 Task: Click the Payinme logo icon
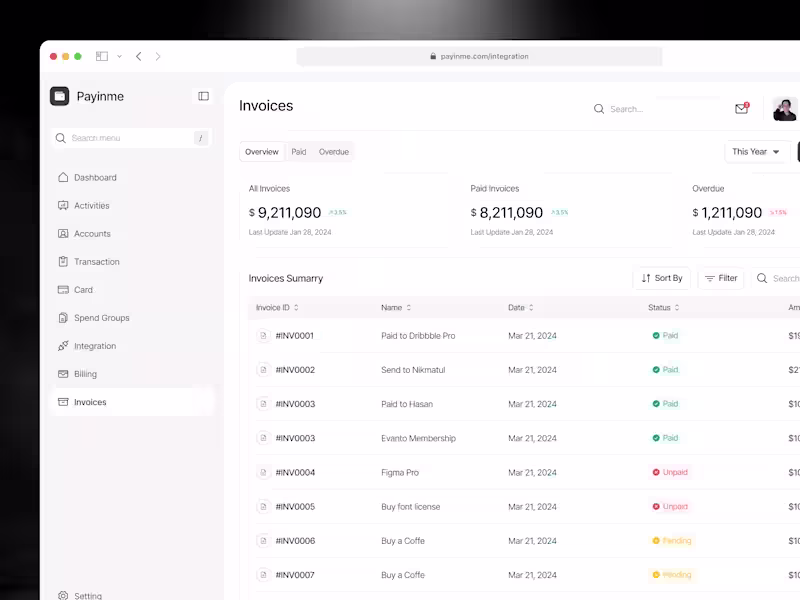click(x=60, y=96)
